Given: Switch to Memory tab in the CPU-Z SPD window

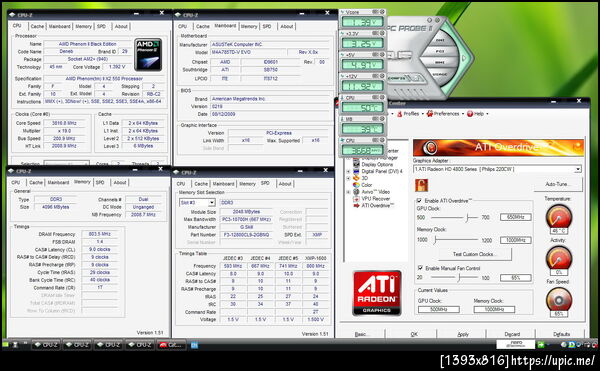Looking at the screenshot, I should click(x=247, y=184).
